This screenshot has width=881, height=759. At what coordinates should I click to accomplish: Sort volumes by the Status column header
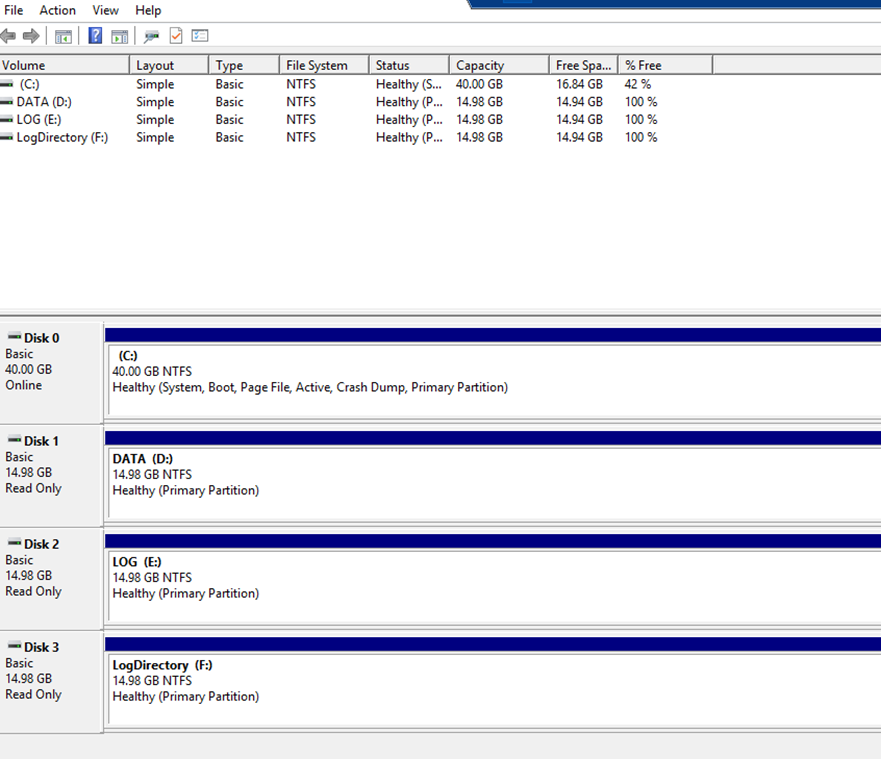tap(392, 65)
